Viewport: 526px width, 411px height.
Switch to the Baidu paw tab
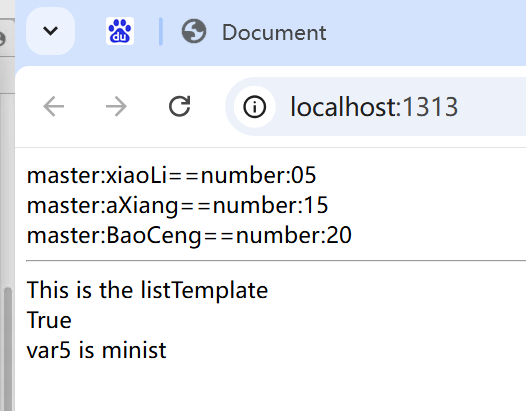pyautogui.click(x=120, y=31)
